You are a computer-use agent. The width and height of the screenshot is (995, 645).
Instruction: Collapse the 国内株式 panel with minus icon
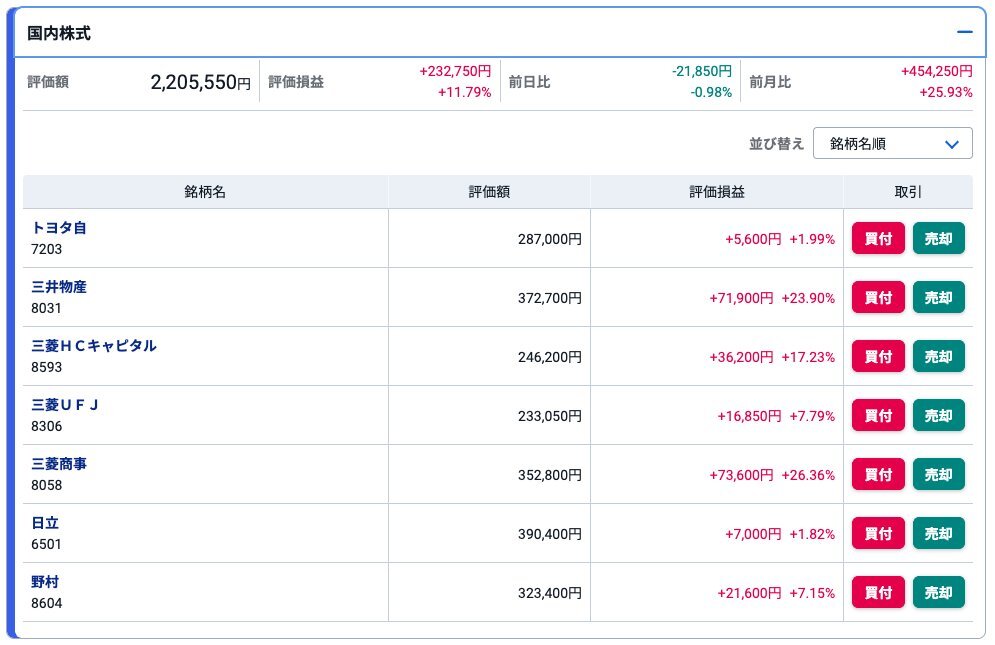pos(964,32)
